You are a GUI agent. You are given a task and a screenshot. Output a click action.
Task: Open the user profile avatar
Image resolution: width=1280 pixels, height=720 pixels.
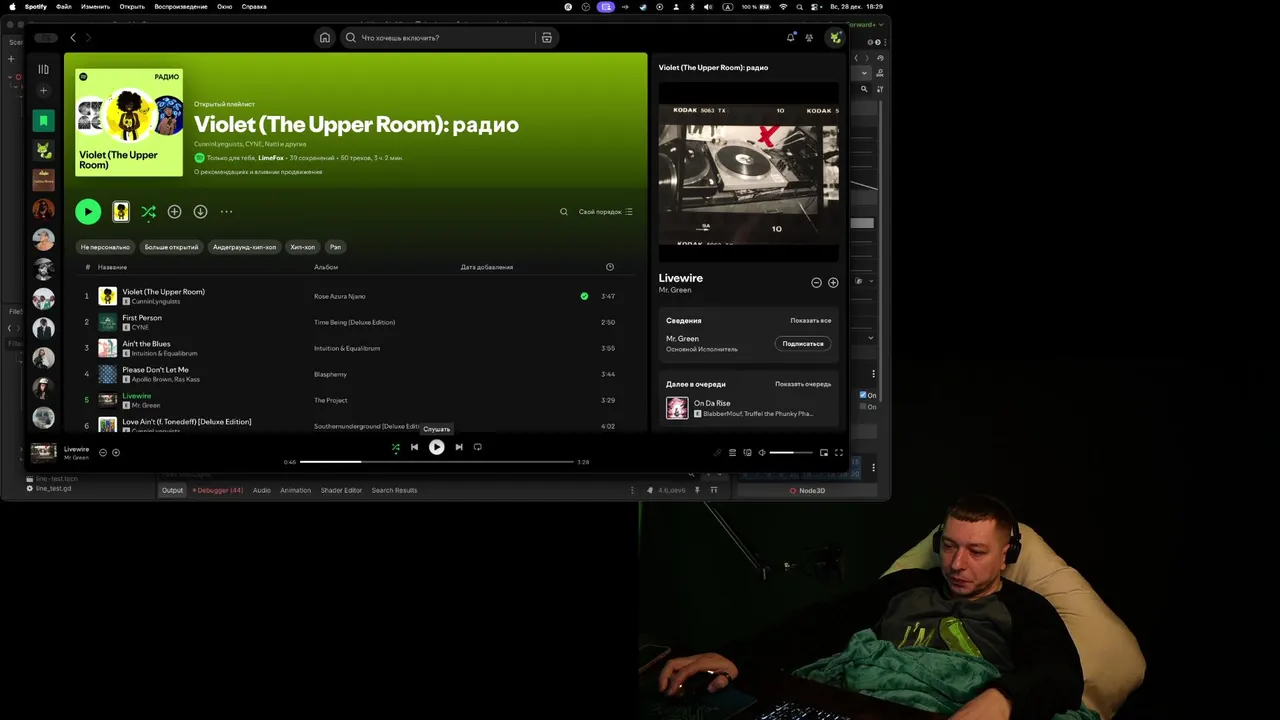pos(835,38)
